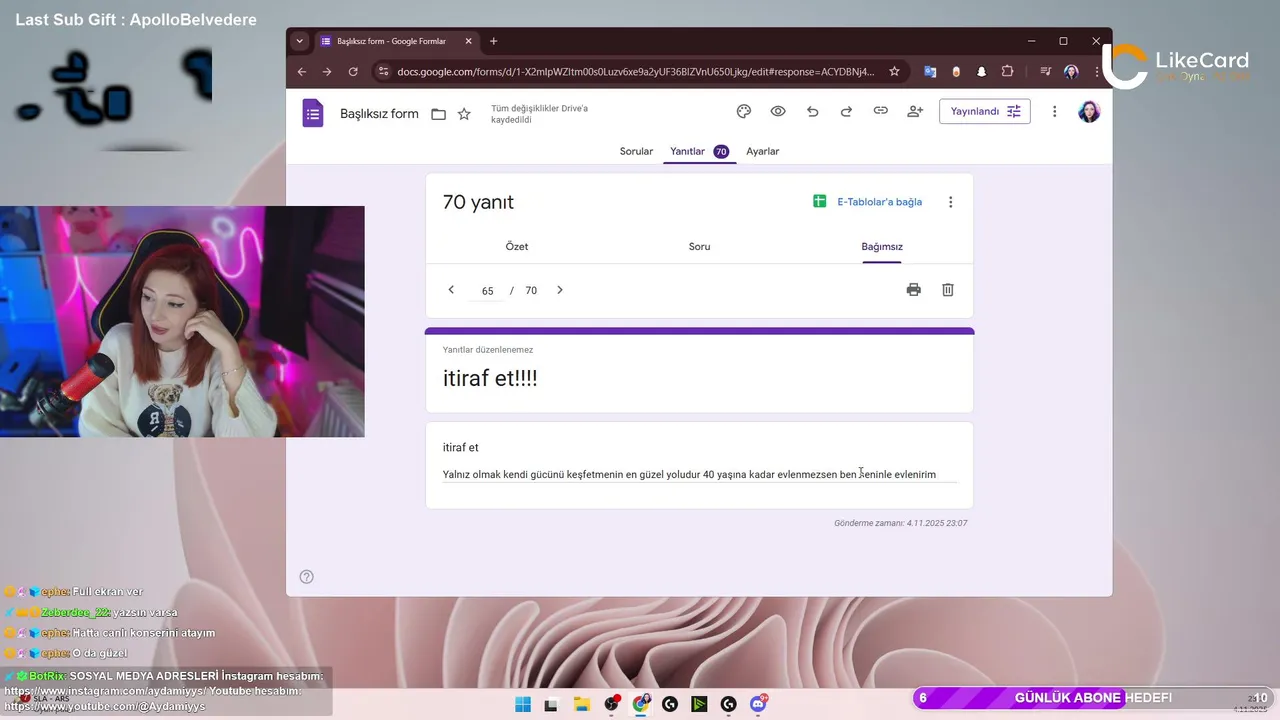Go forward in the browser

326,72
